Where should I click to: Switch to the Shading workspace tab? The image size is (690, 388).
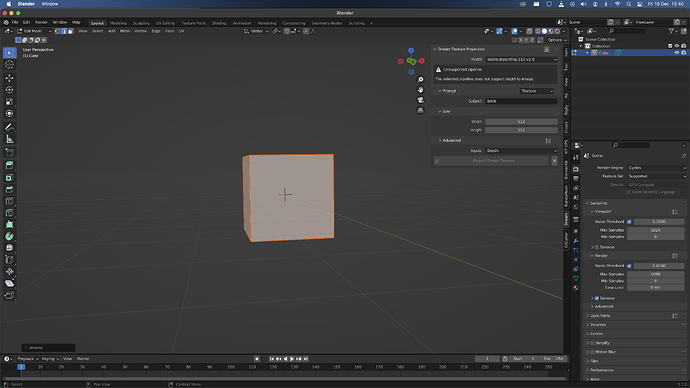coord(219,23)
